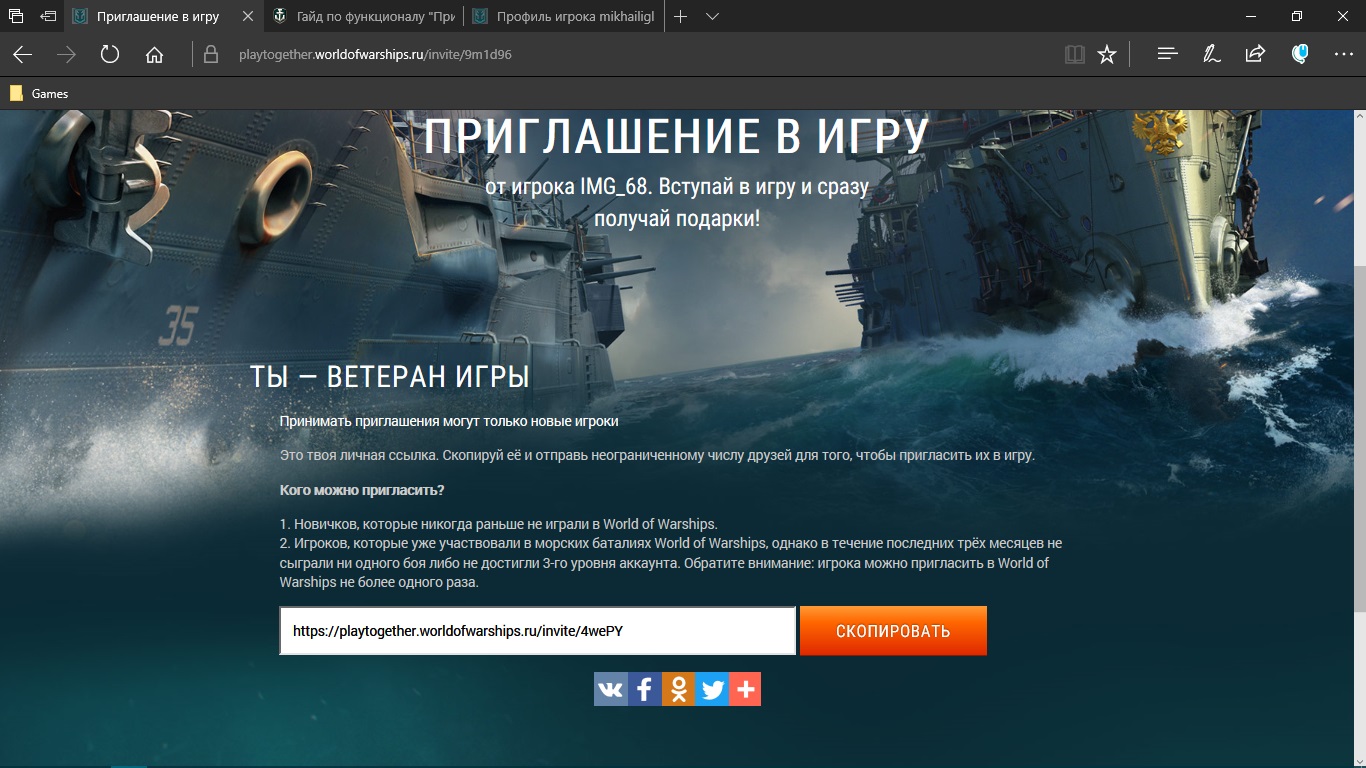
Task: Click text line starting with 1. Новичков
Action: (x=499, y=524)
